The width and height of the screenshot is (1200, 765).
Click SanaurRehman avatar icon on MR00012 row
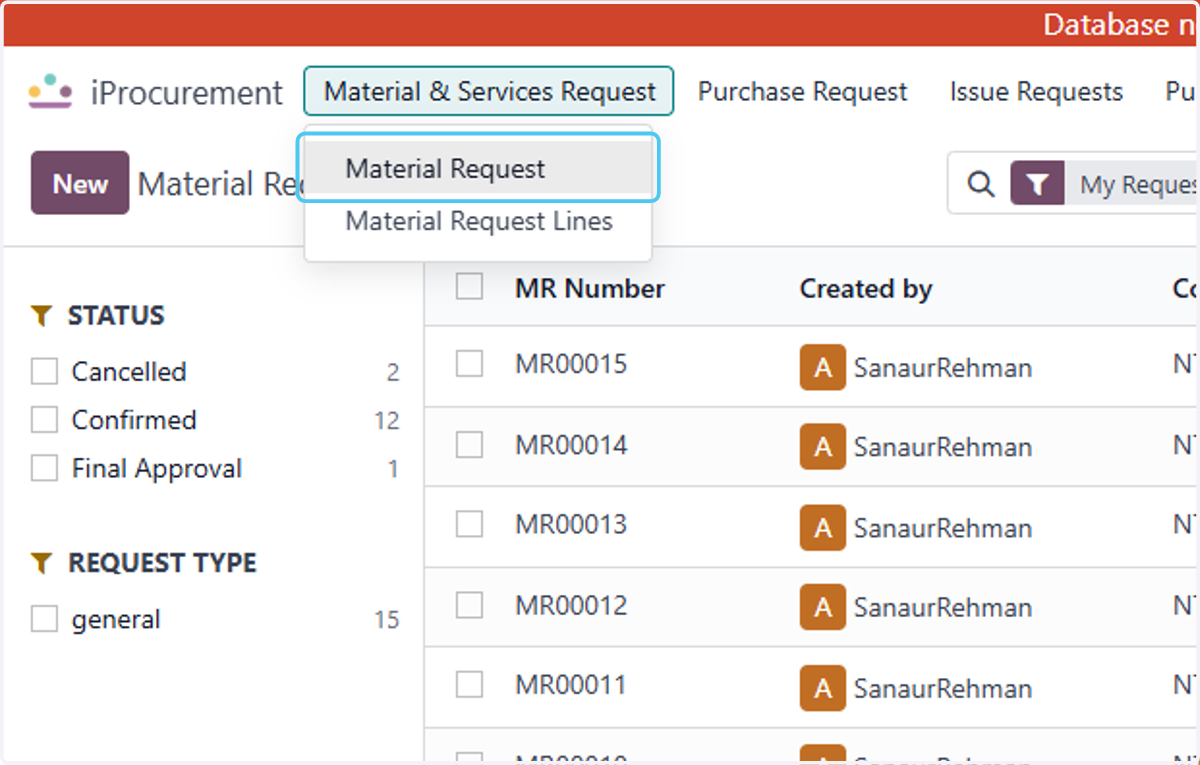coord(823,607)
